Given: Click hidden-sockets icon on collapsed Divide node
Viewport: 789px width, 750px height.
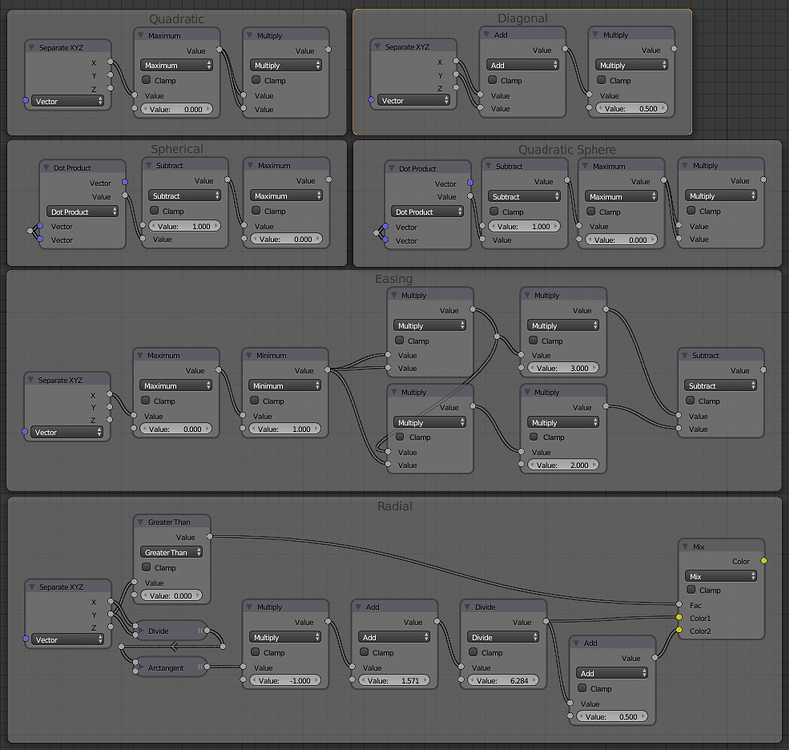Looking at the screenshot, I should tap(200, 631).
